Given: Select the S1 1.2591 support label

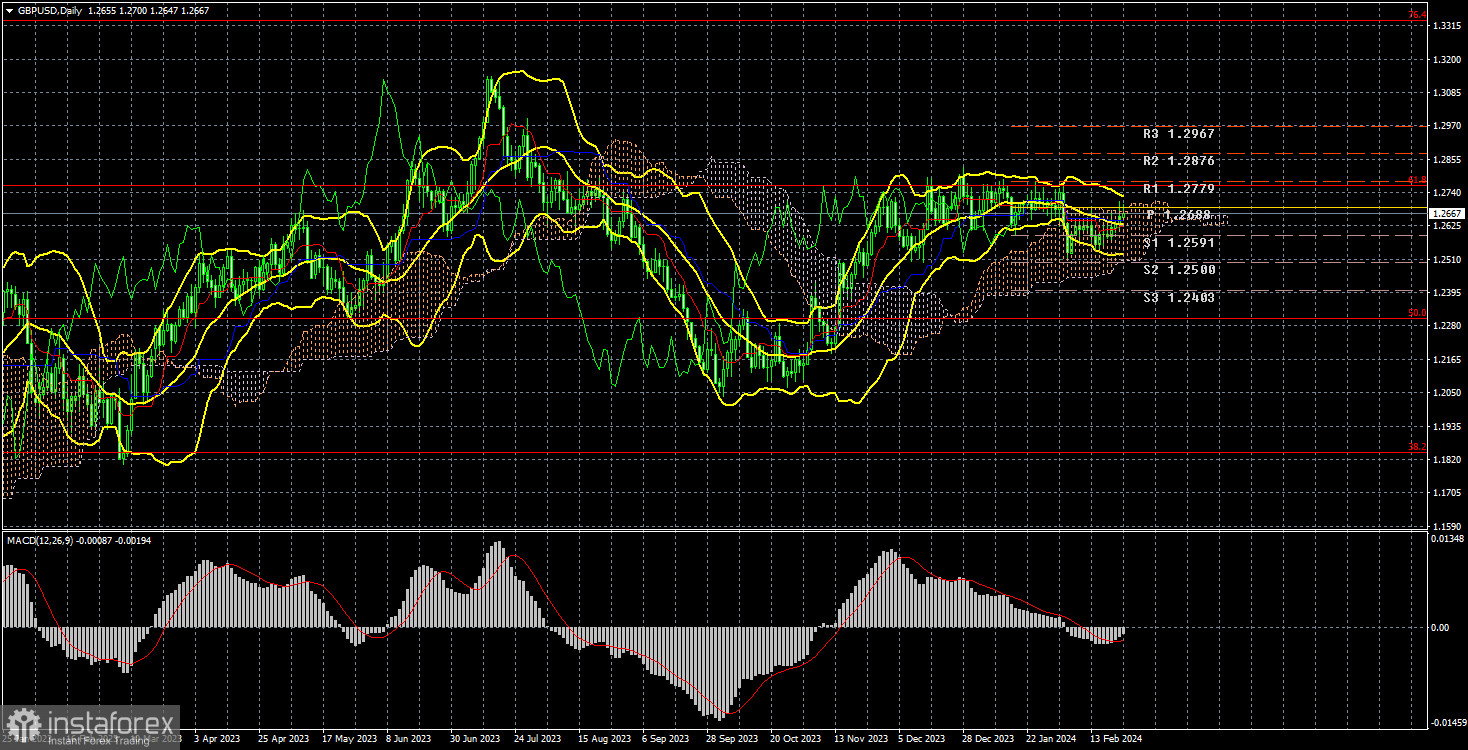Looking at the screenshot, I should pyautogui.click(x=1177, y=242).
